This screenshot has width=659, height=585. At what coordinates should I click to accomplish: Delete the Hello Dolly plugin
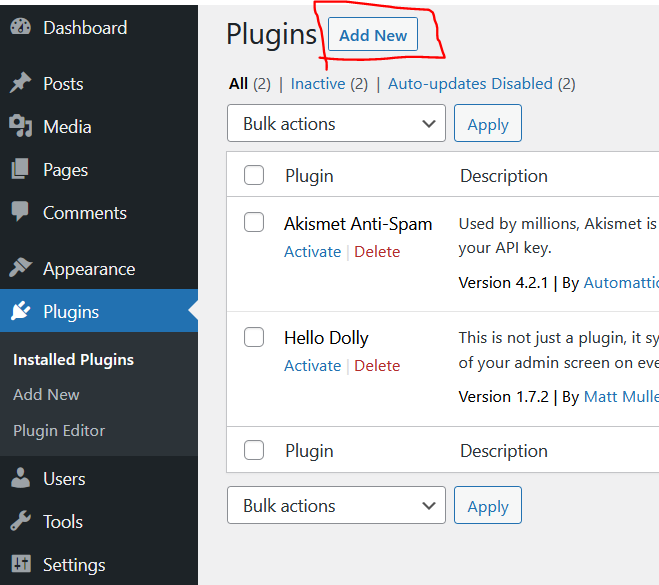pyautogui.click(x=377, y=366)
